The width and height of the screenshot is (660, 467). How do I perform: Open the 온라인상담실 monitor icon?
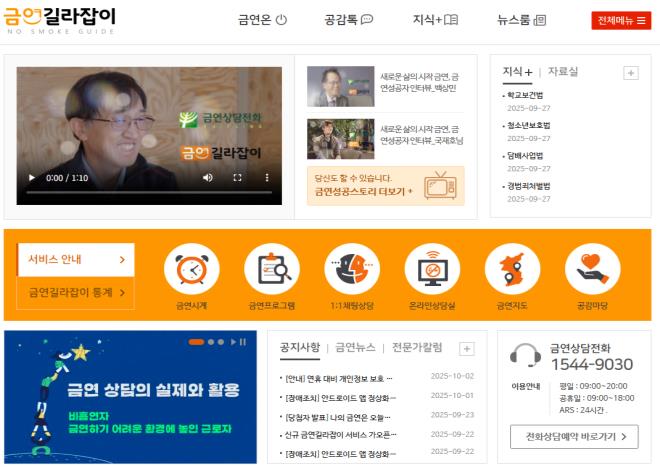pyautogui.click(x=432, y=270)
